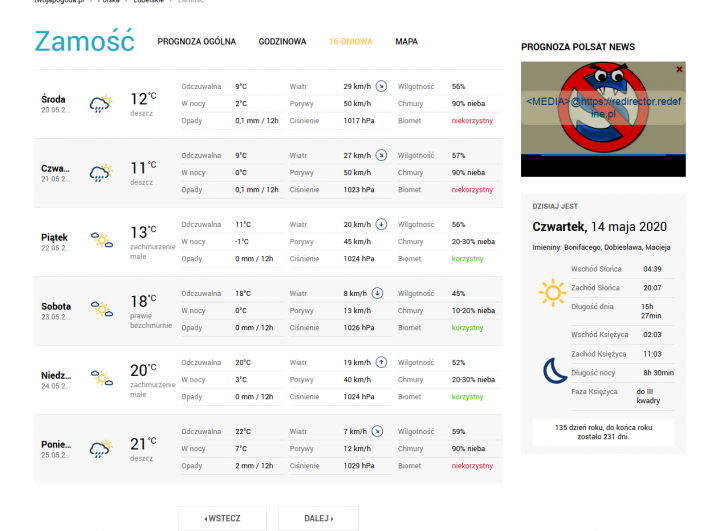
Task: Click the 'Imieniny' name-day line
Action: (601, 248)
